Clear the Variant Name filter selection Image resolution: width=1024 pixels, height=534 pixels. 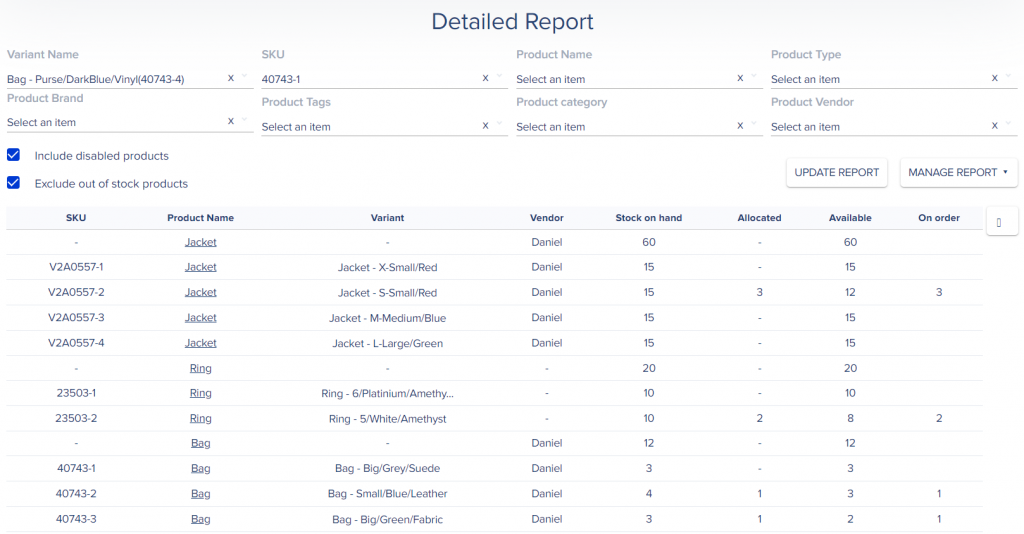click(x=231, y=78)
